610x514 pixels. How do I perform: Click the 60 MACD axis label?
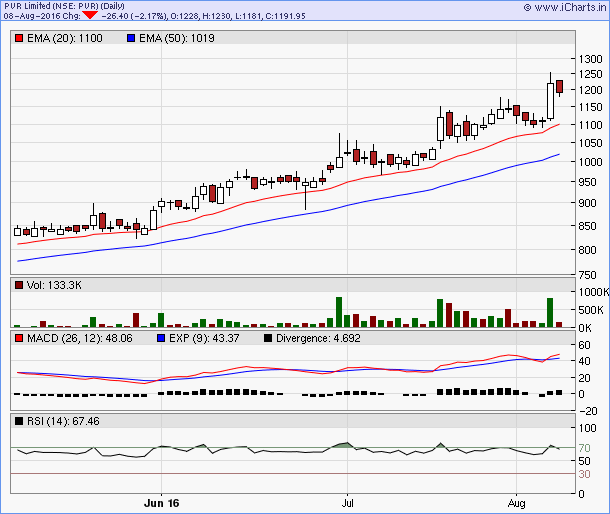[x=584, y=345]
